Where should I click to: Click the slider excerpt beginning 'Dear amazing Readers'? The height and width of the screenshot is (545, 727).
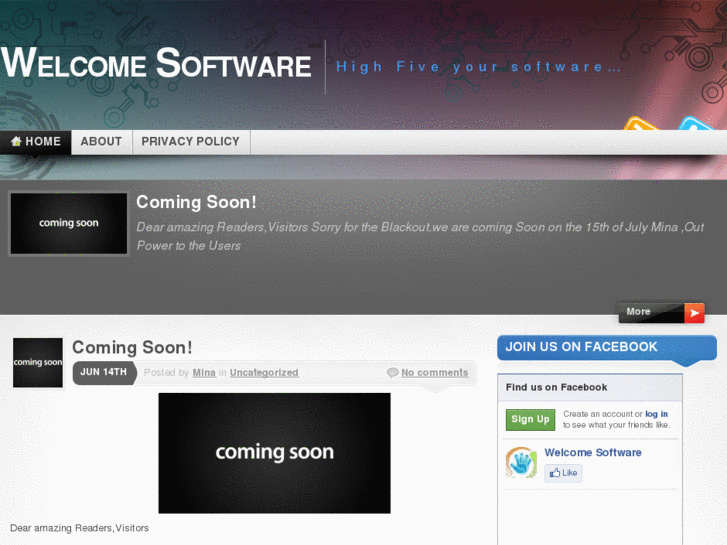[x=420, y=236]
